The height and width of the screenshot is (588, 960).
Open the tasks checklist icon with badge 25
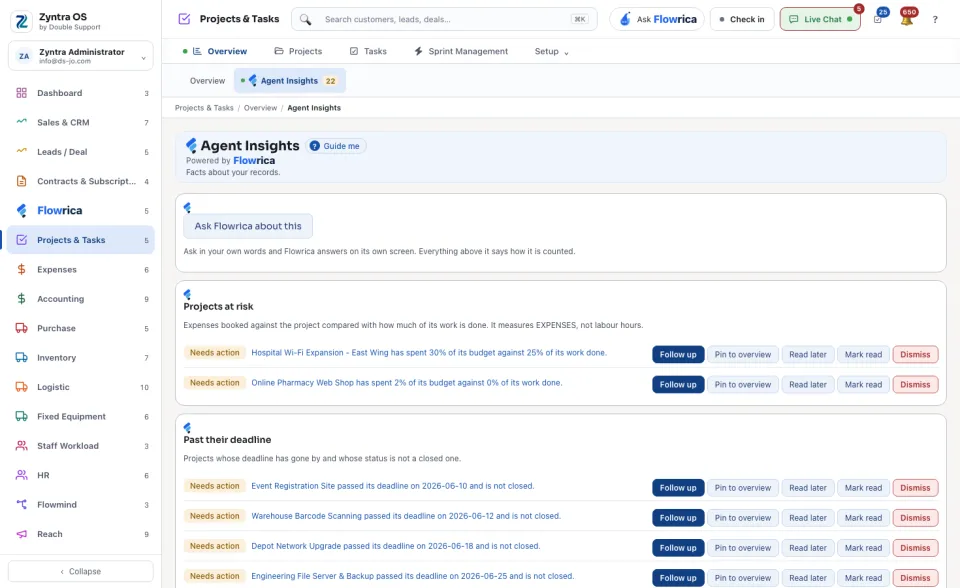[878, 20]
